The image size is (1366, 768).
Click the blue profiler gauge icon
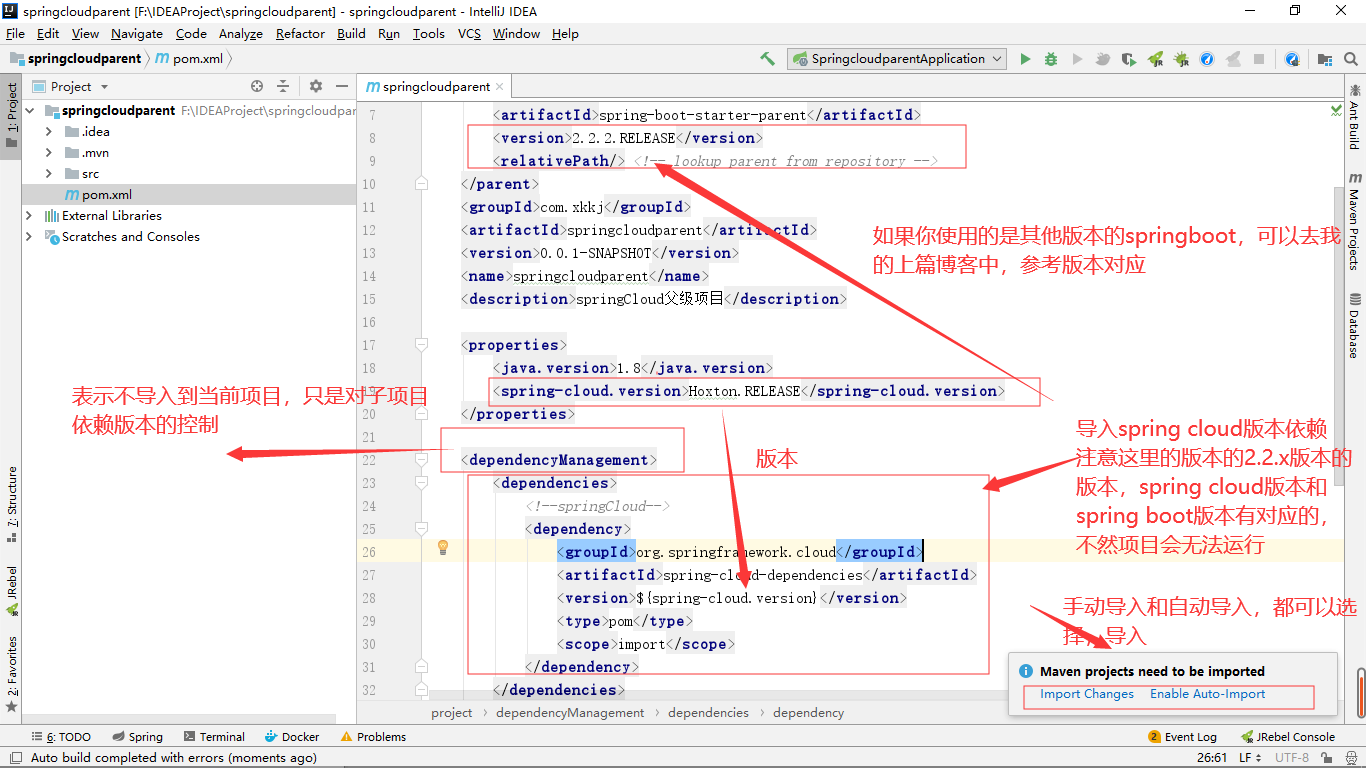coord(1207,59)
